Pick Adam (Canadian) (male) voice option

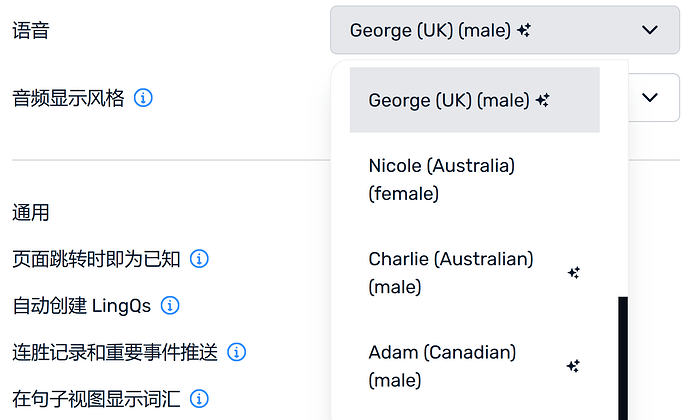point(441,366)
